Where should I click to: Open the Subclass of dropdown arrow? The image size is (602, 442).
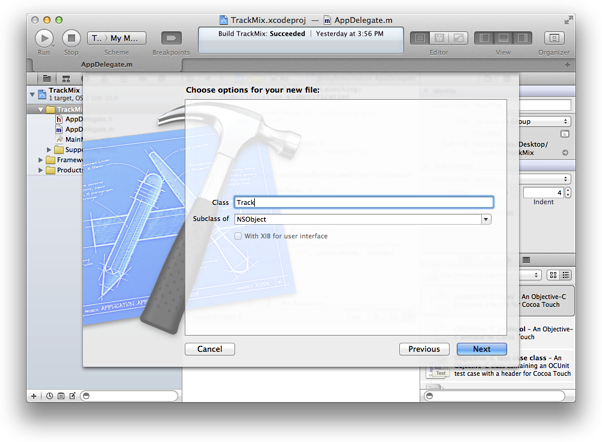tap(486, 219)
